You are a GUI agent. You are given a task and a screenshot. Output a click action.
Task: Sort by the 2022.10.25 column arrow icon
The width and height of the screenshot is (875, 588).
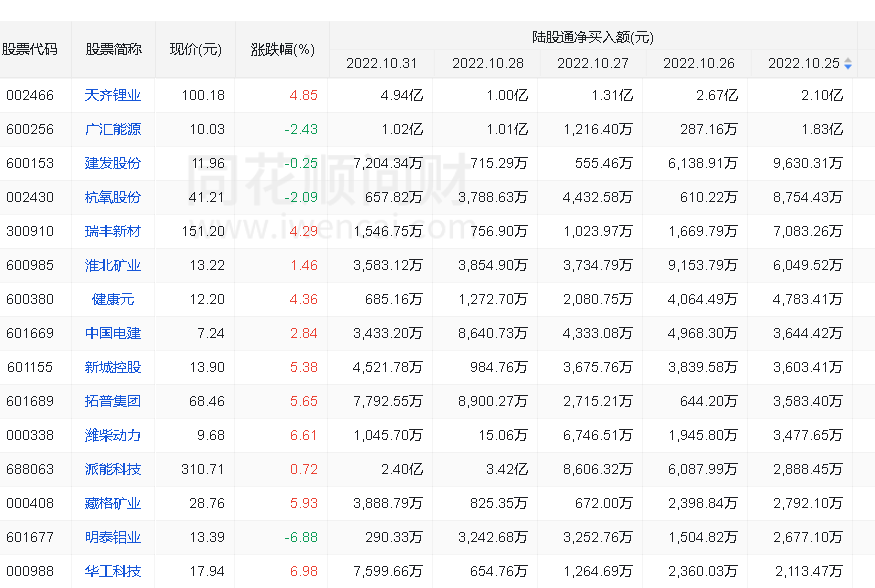(x=848, y=64)
